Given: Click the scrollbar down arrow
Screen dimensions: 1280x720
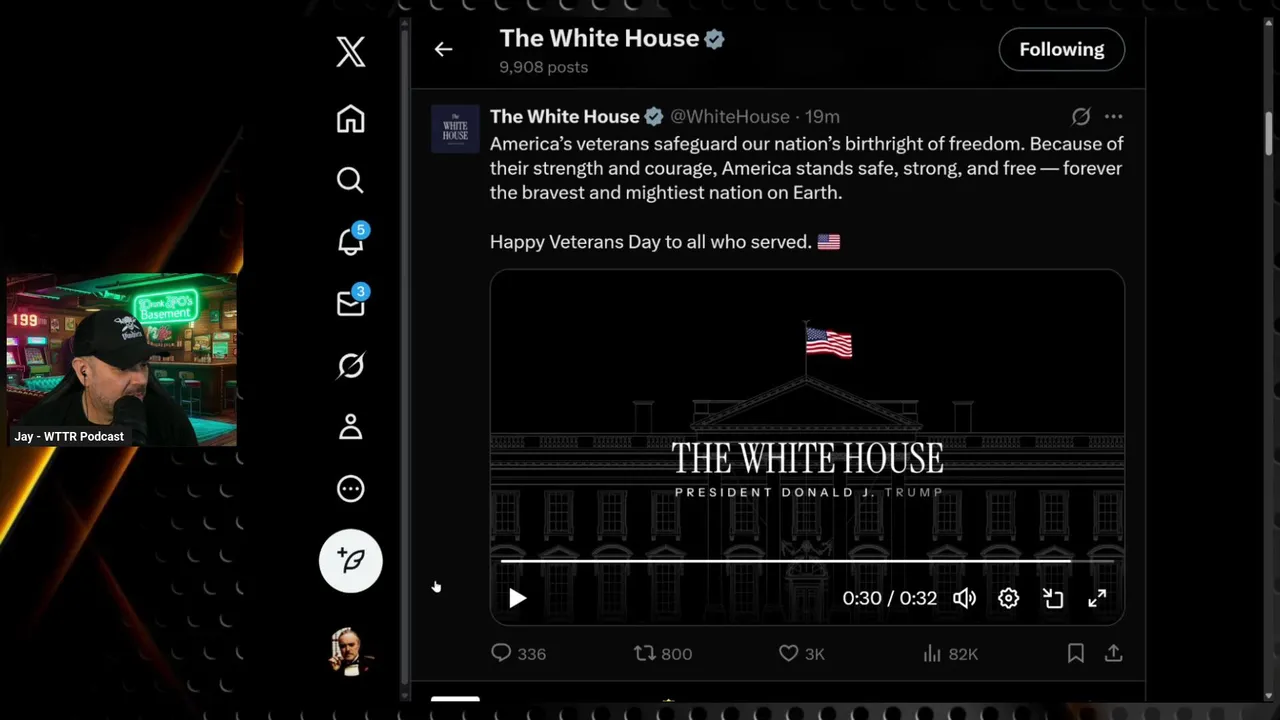Looking at the screenshot, I should point(1270,695).
